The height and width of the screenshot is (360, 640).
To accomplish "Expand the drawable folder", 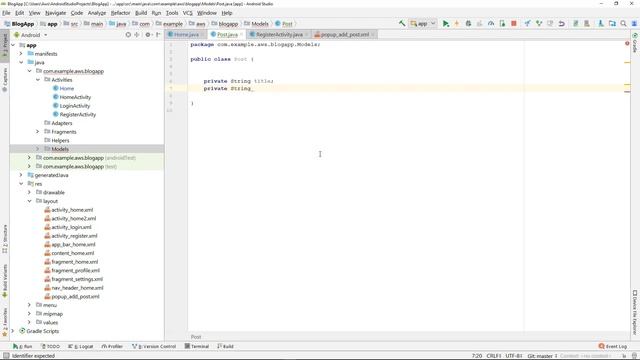I will coord(29,192).
